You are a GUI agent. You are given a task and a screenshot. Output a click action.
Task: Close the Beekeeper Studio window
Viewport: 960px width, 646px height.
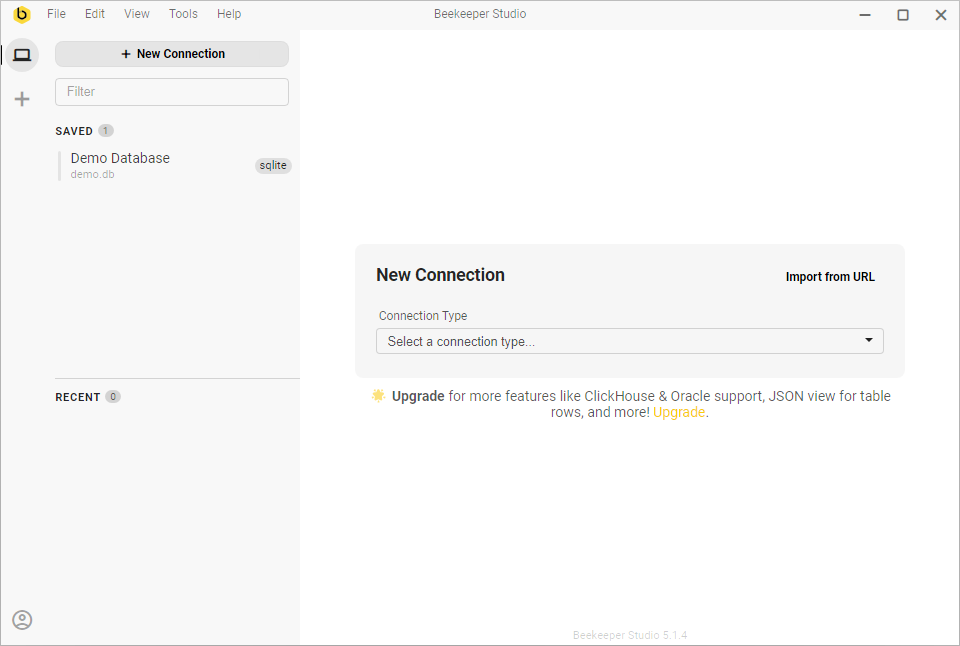[x=941, y=15]
